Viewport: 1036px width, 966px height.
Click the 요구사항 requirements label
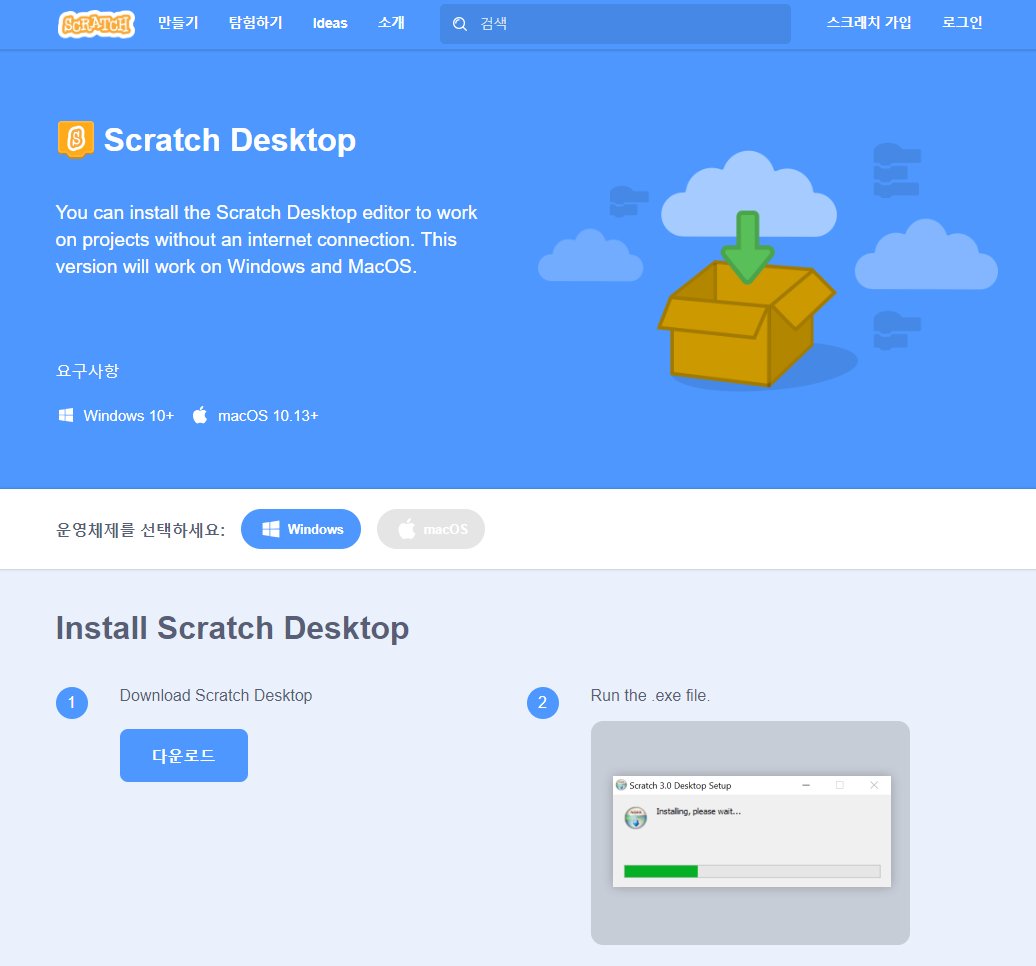click(x=87, y=371)
